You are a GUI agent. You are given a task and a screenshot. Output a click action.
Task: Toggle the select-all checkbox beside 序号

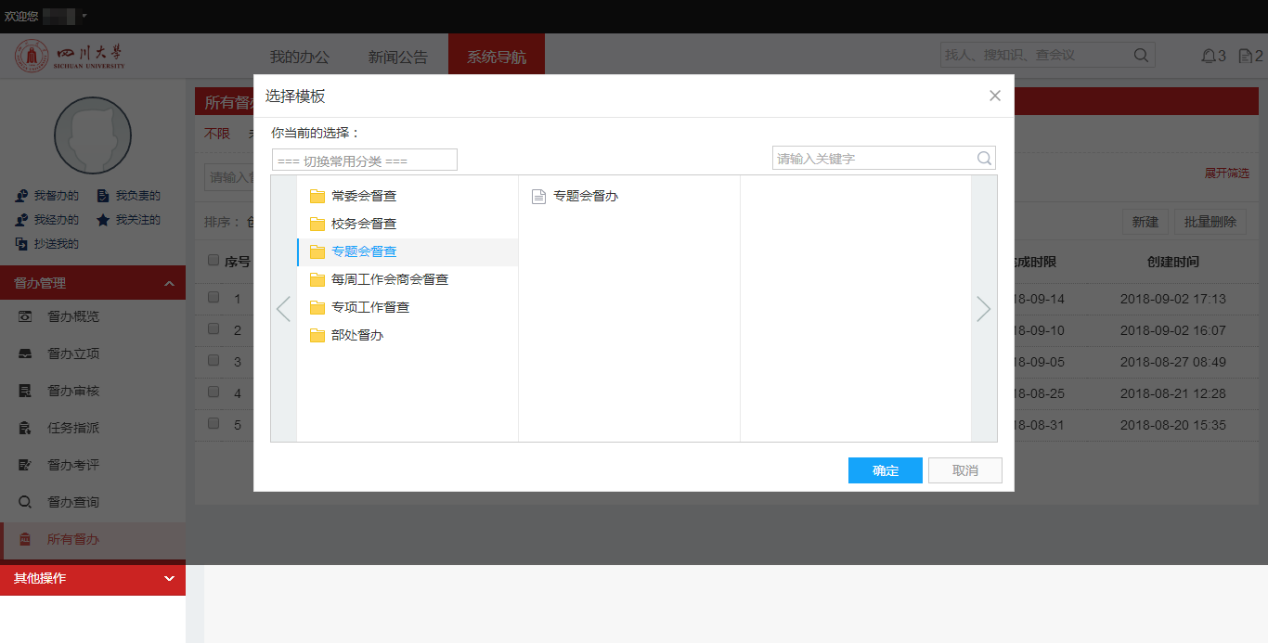213,261
